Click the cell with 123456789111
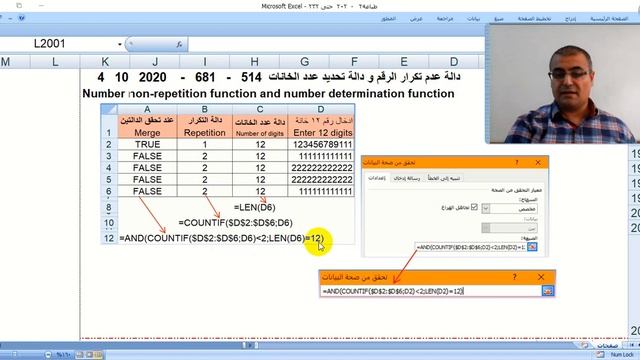This screenshot has height=360, width=640. tap(321, 144)
